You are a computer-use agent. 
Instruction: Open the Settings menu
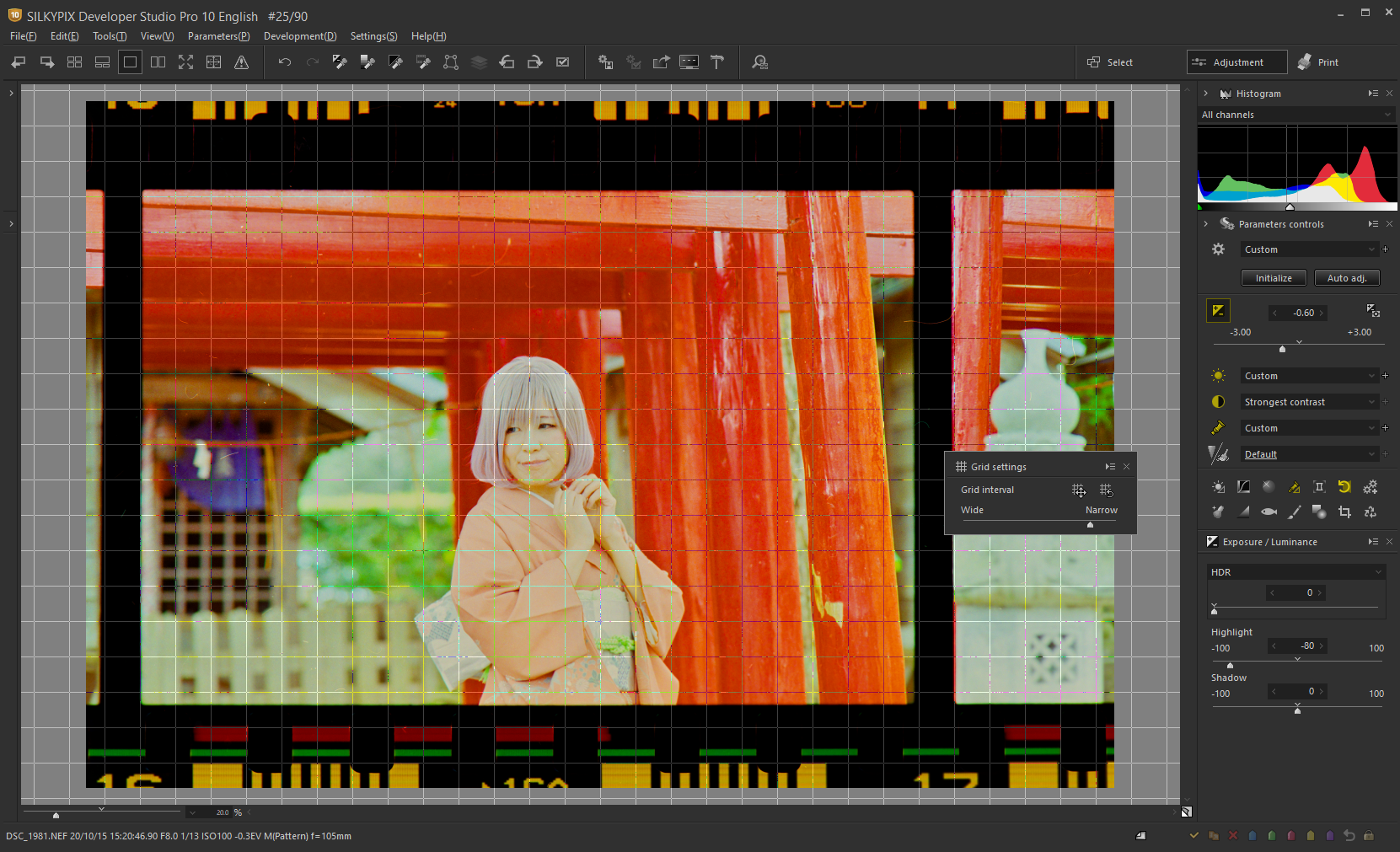coord(373,36)
